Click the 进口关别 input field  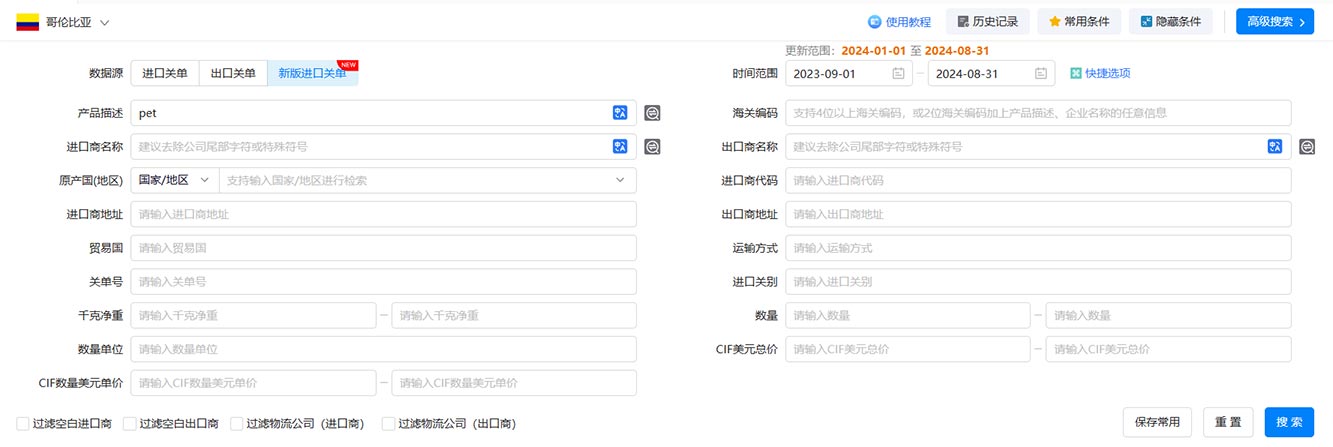pyautogui.click(x=1038, y=281)
